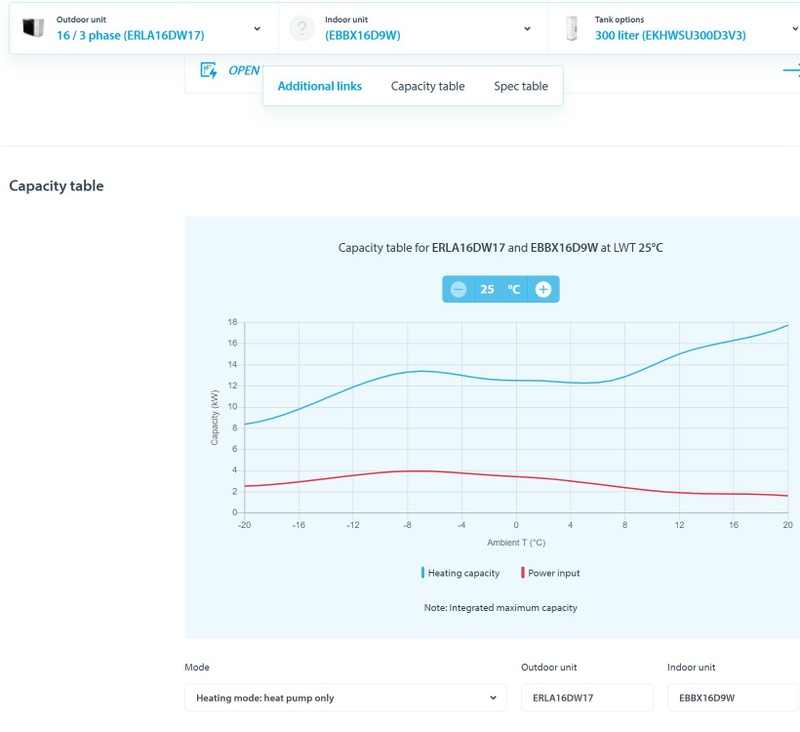Image resolution: width=800 pixels, height=732 pixels.
Task: Toggle Power input legend series
Action: (550, 573)
